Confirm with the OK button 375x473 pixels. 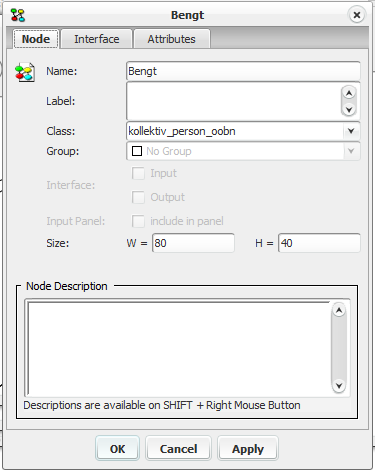point(117,448)
